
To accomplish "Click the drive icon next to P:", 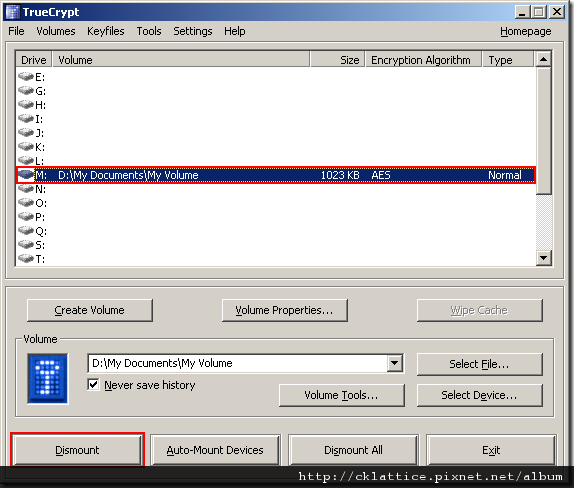I will point(26,217).
